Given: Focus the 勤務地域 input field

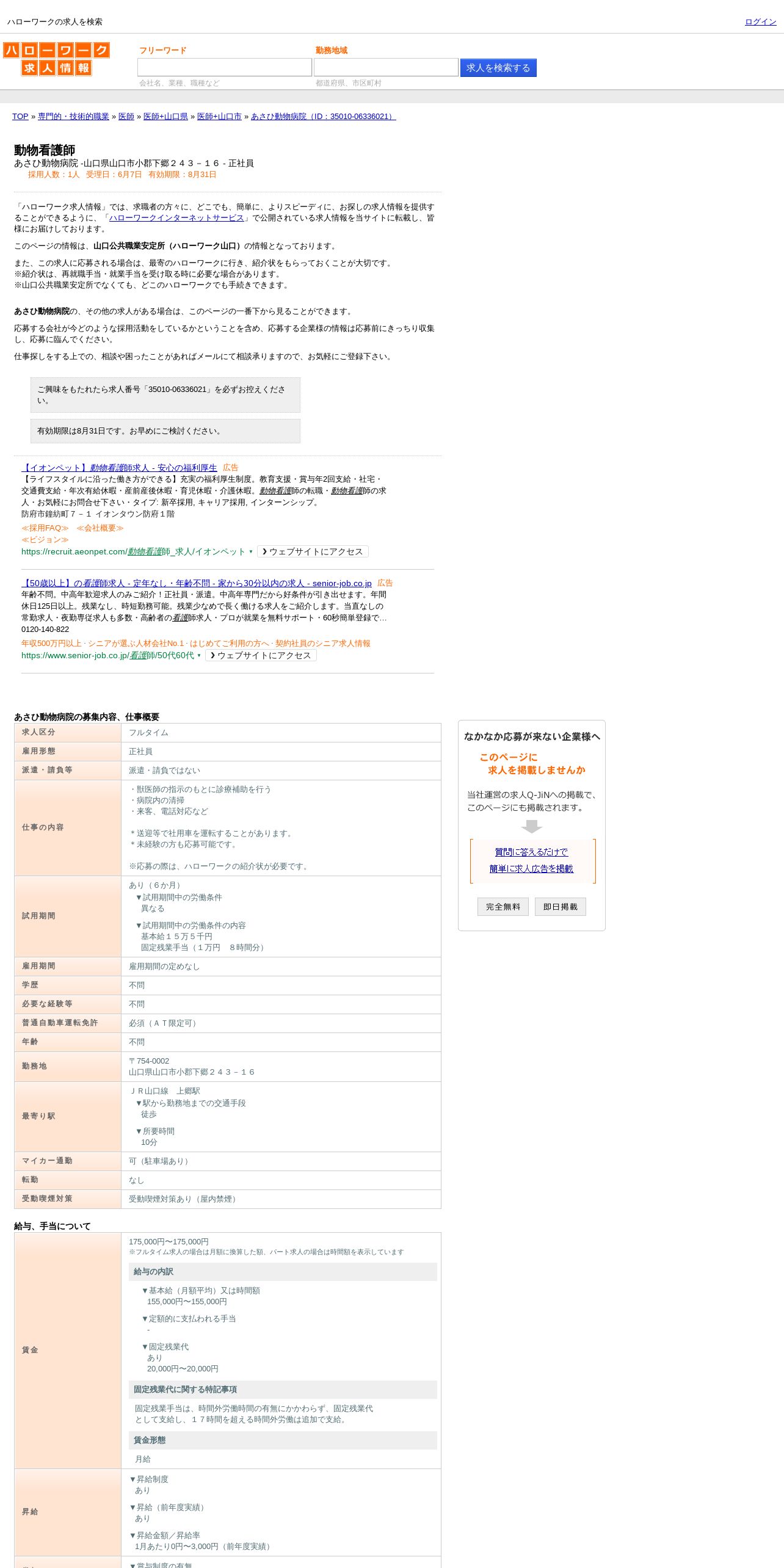Looking at the screenshot, I should [386, 67].
